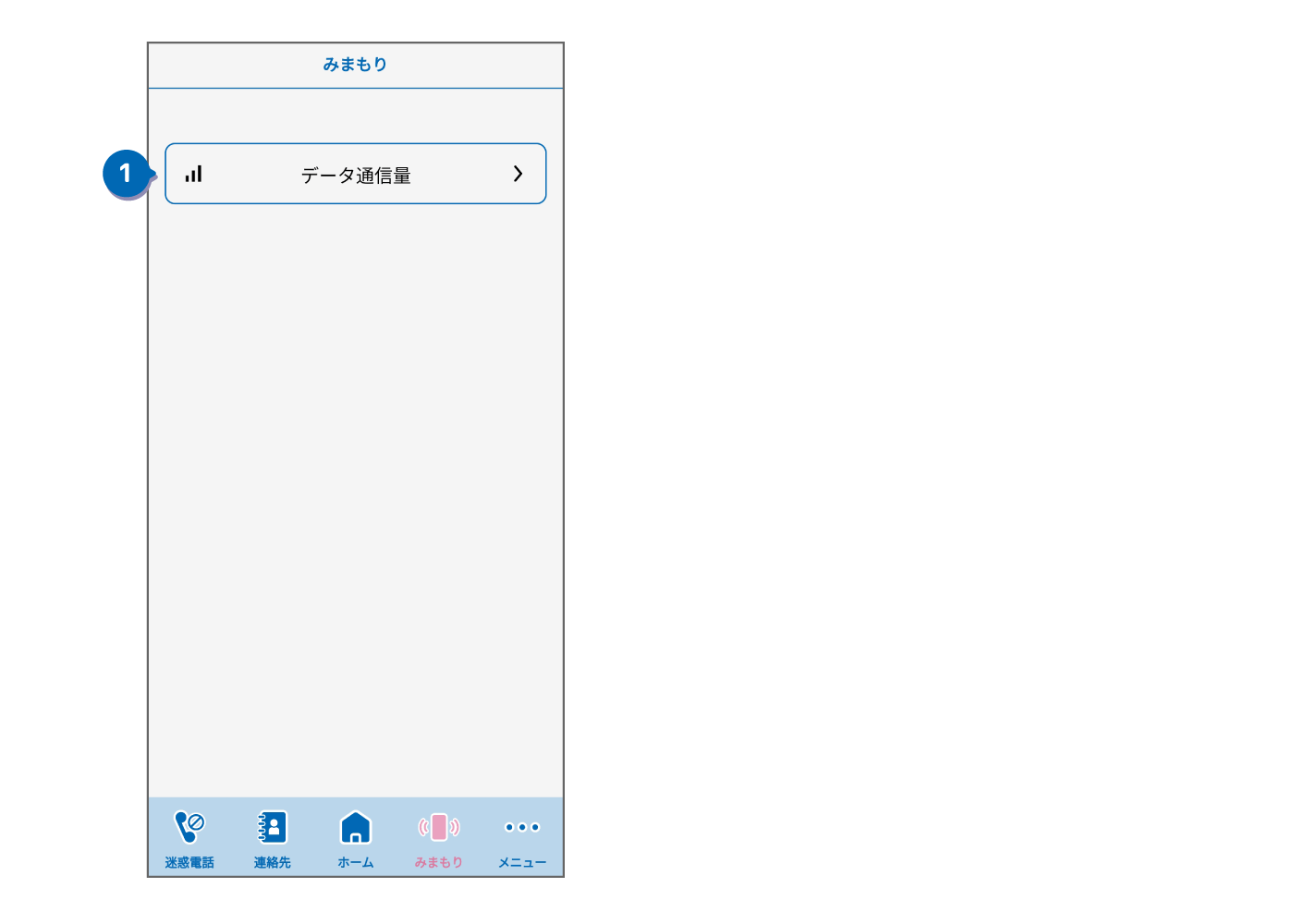Tap the nuisance call phone icon

[189, 826]
